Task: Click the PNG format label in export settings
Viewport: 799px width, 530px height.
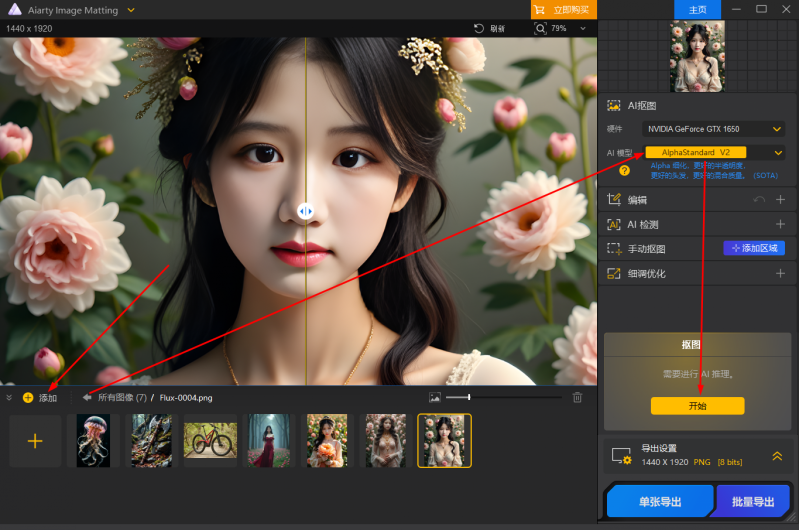Action: (702, 462)
